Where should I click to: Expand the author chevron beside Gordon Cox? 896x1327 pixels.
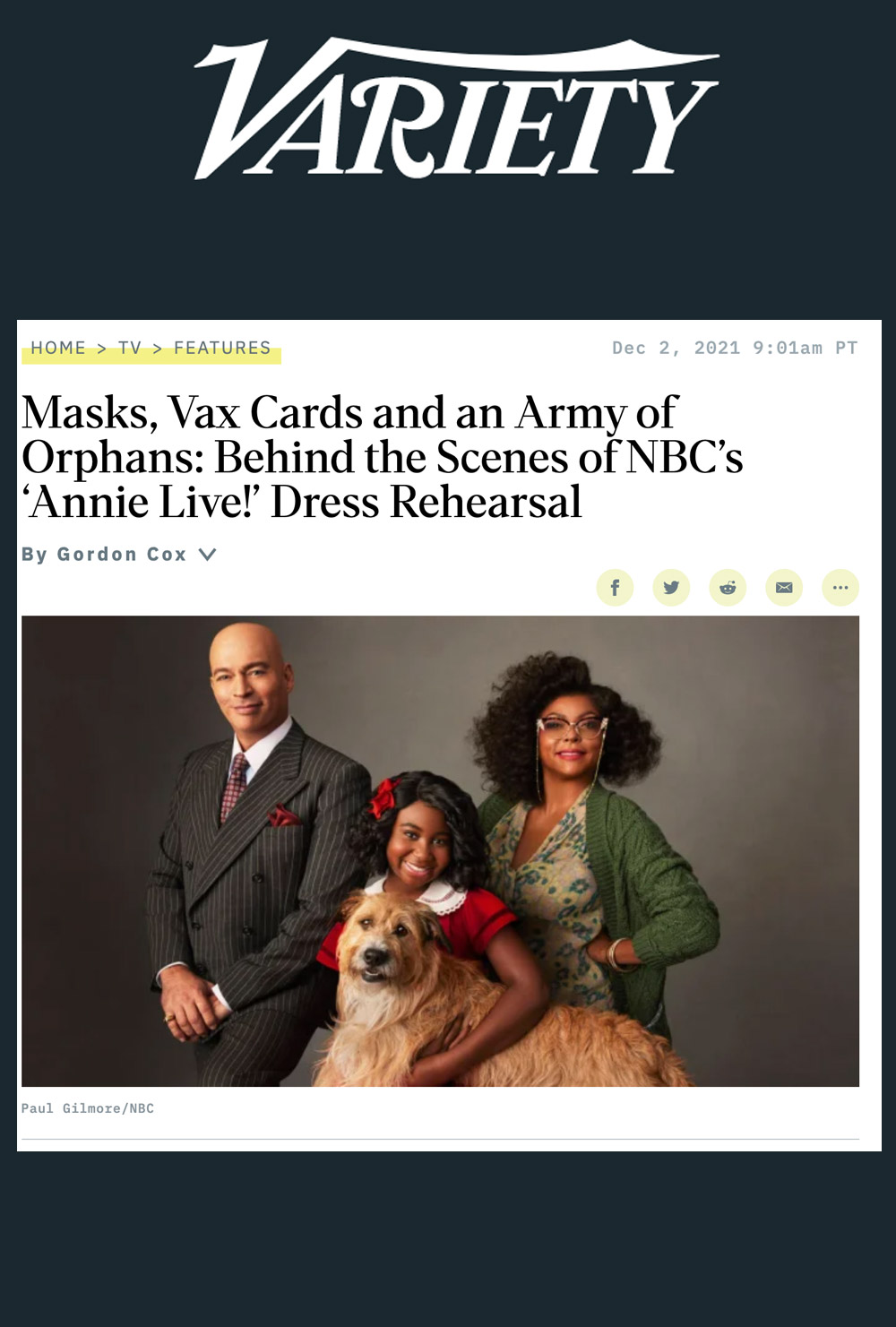pyautogui.click(x=207, y=555)
